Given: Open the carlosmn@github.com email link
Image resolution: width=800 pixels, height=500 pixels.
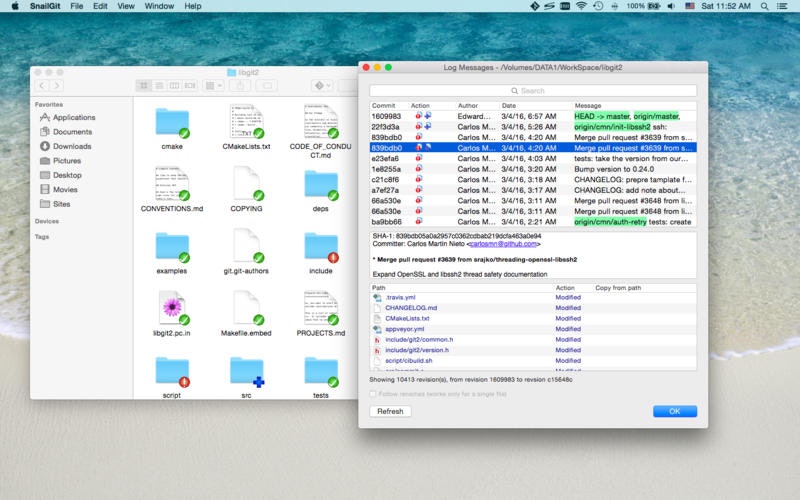Looking at the screenshot, I should click(x=503, y=244).
